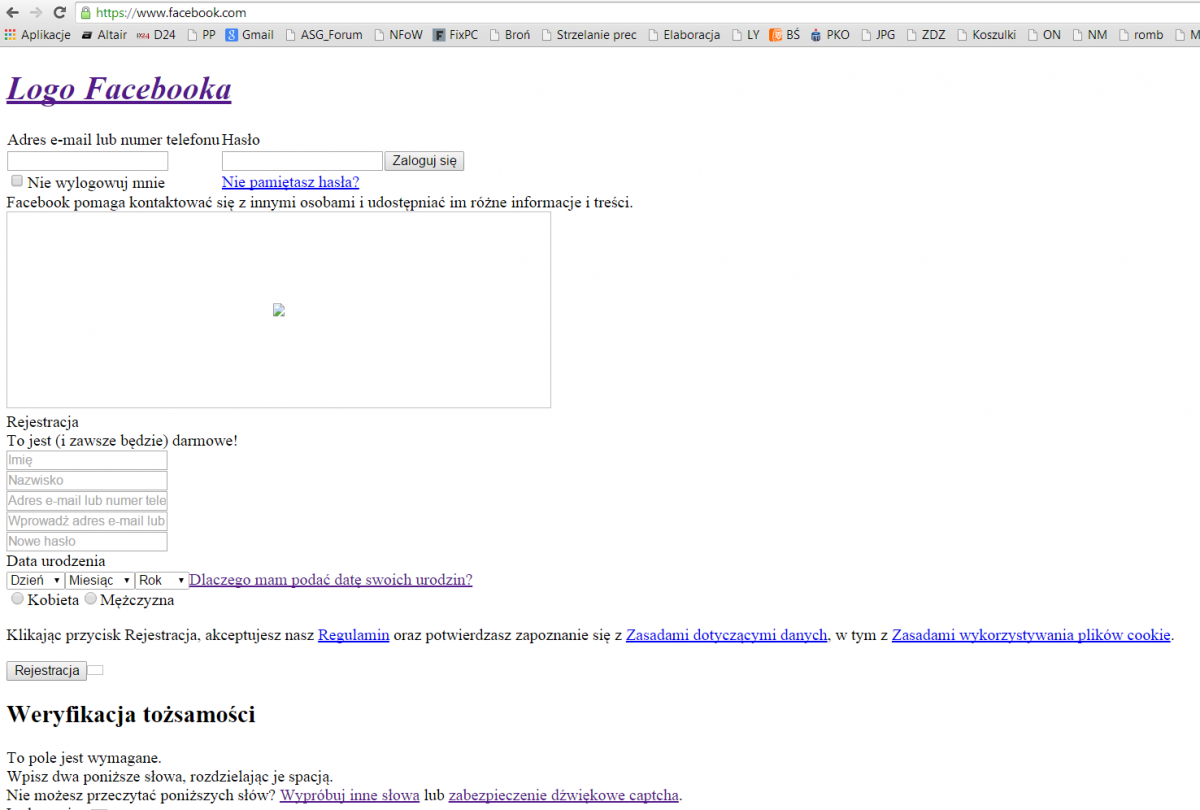Select the Mężczyzna radio button
The width and height of the screenshot is (1200, 810).
pyautogui.click(x=91, y=599)
